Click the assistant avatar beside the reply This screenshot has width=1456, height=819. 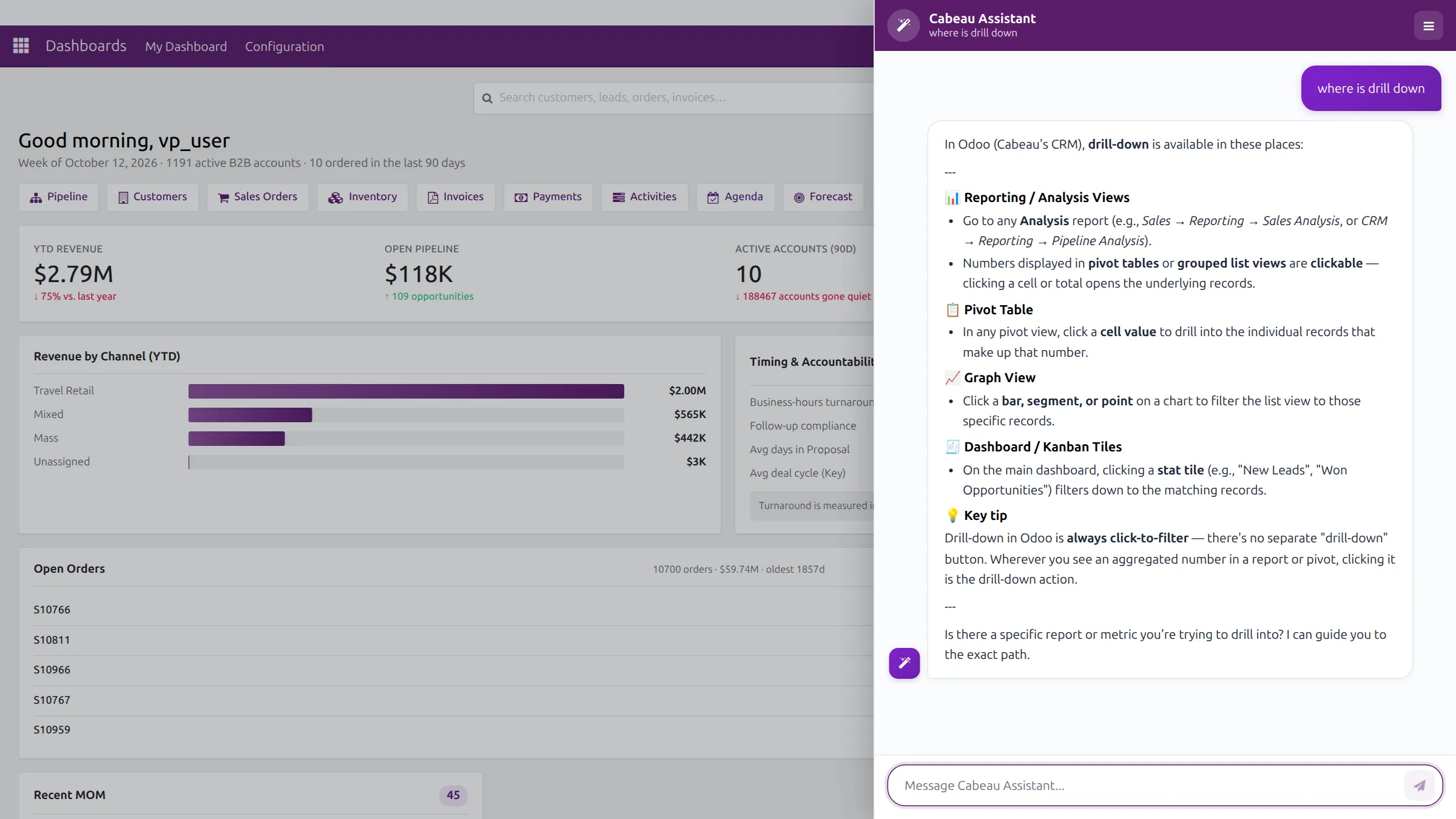click(904, 662)
